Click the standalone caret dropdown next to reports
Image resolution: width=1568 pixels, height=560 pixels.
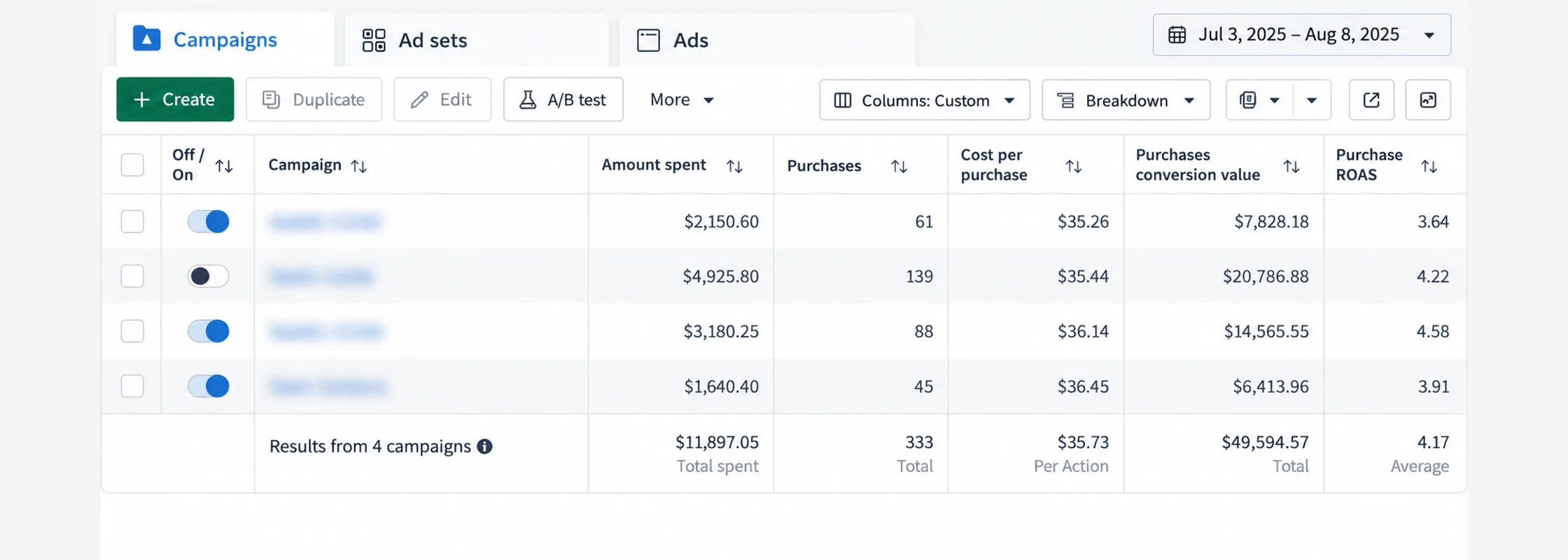coord(1312,100)
